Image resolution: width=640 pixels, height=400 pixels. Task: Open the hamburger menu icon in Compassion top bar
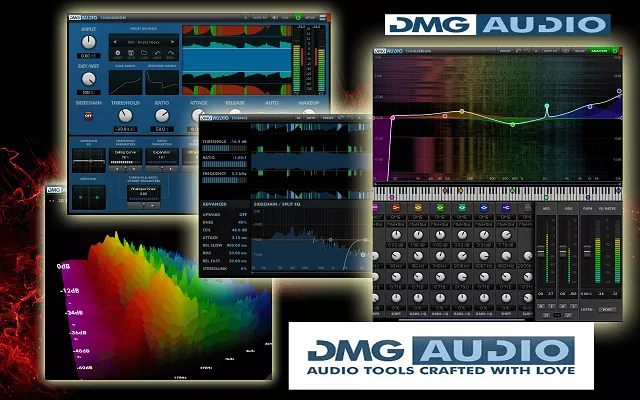[322, 18]
